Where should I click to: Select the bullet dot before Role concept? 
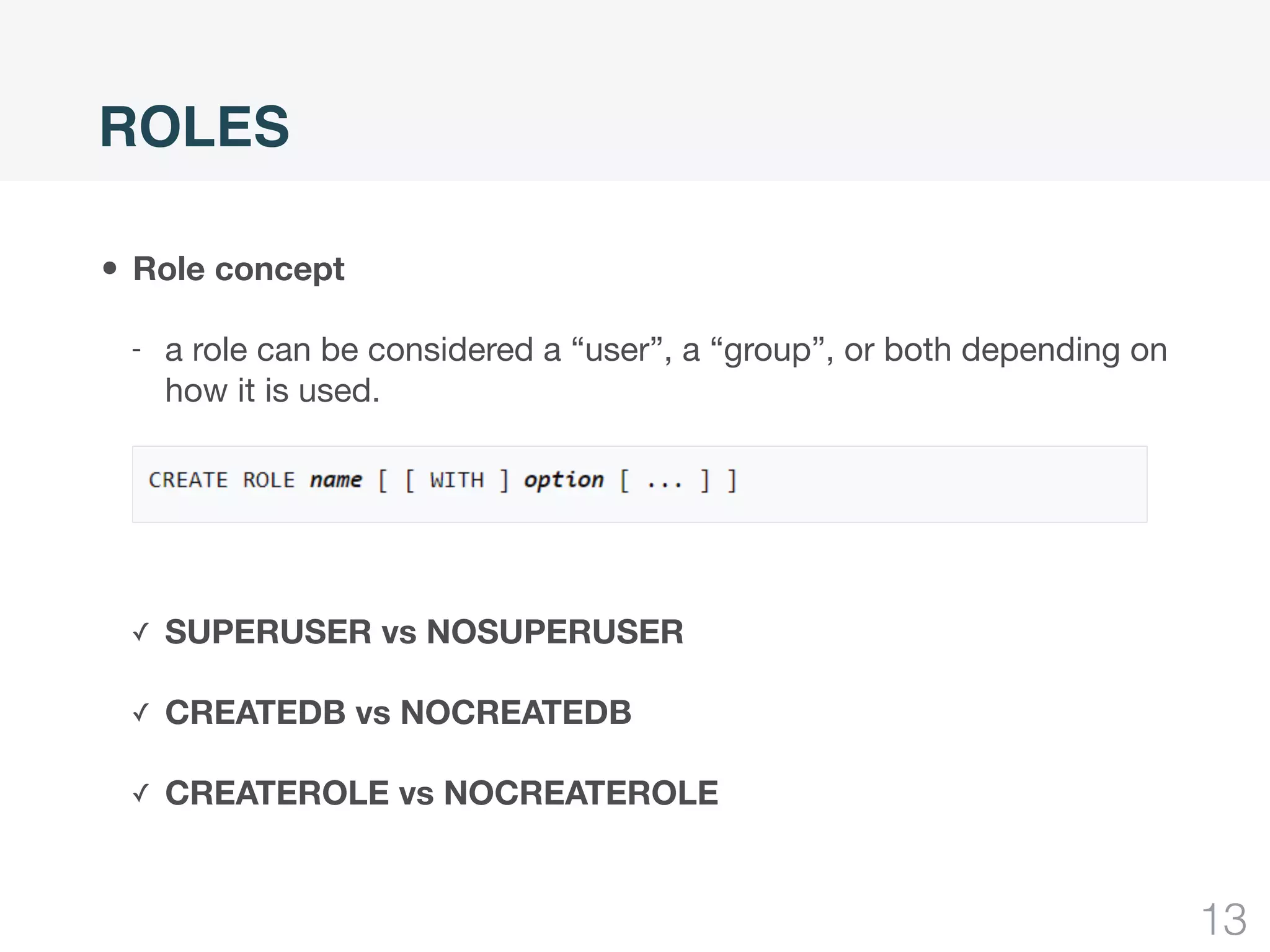[110, 268]
